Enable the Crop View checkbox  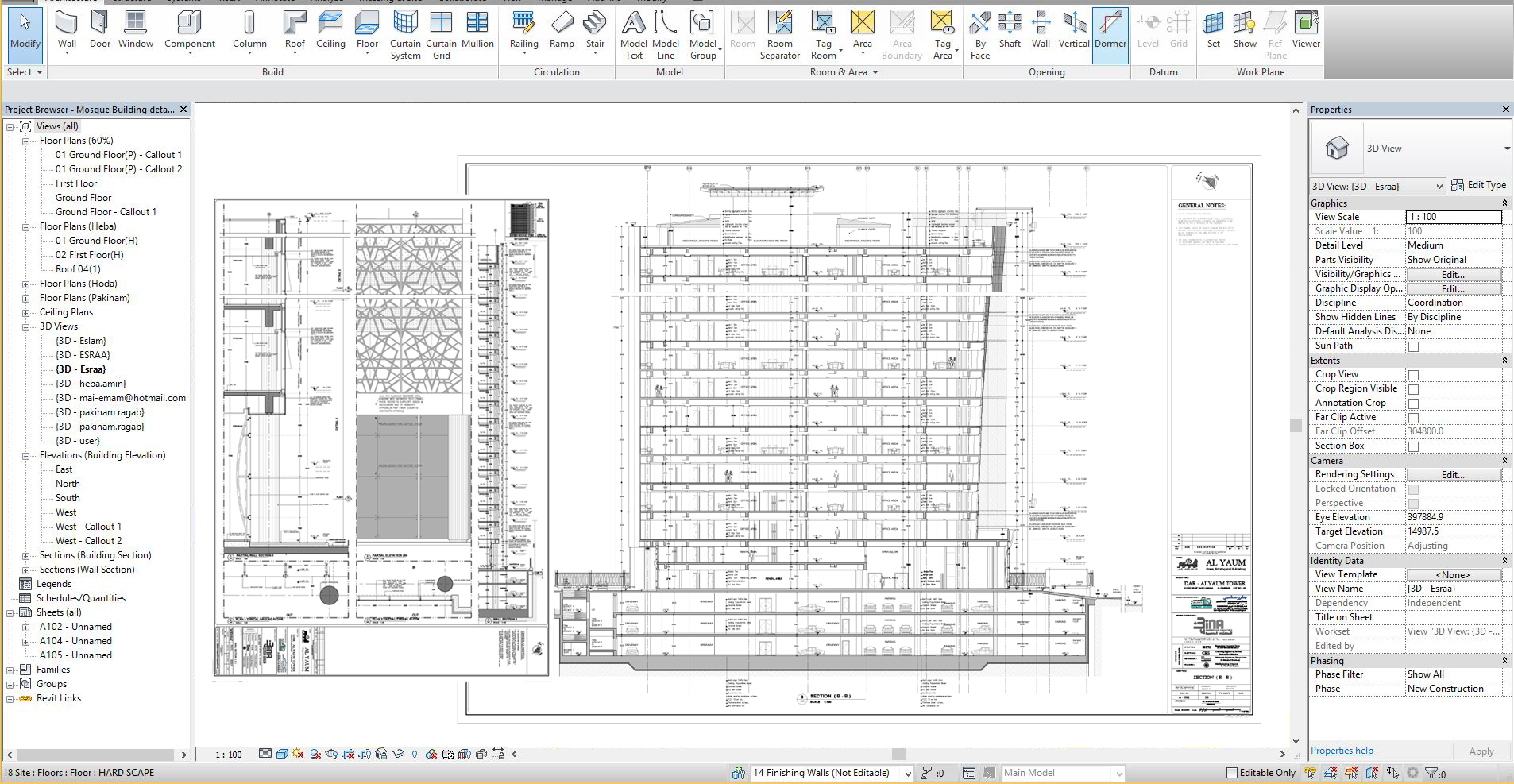(x=1413, y=375)
